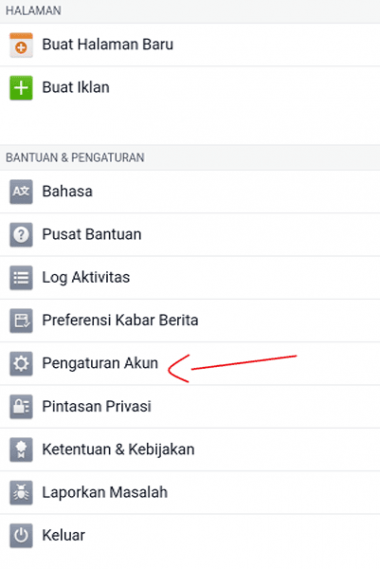
Task: Open Pengaturan Akun settings
Action: pyautogui.click(x=190, y=364)
